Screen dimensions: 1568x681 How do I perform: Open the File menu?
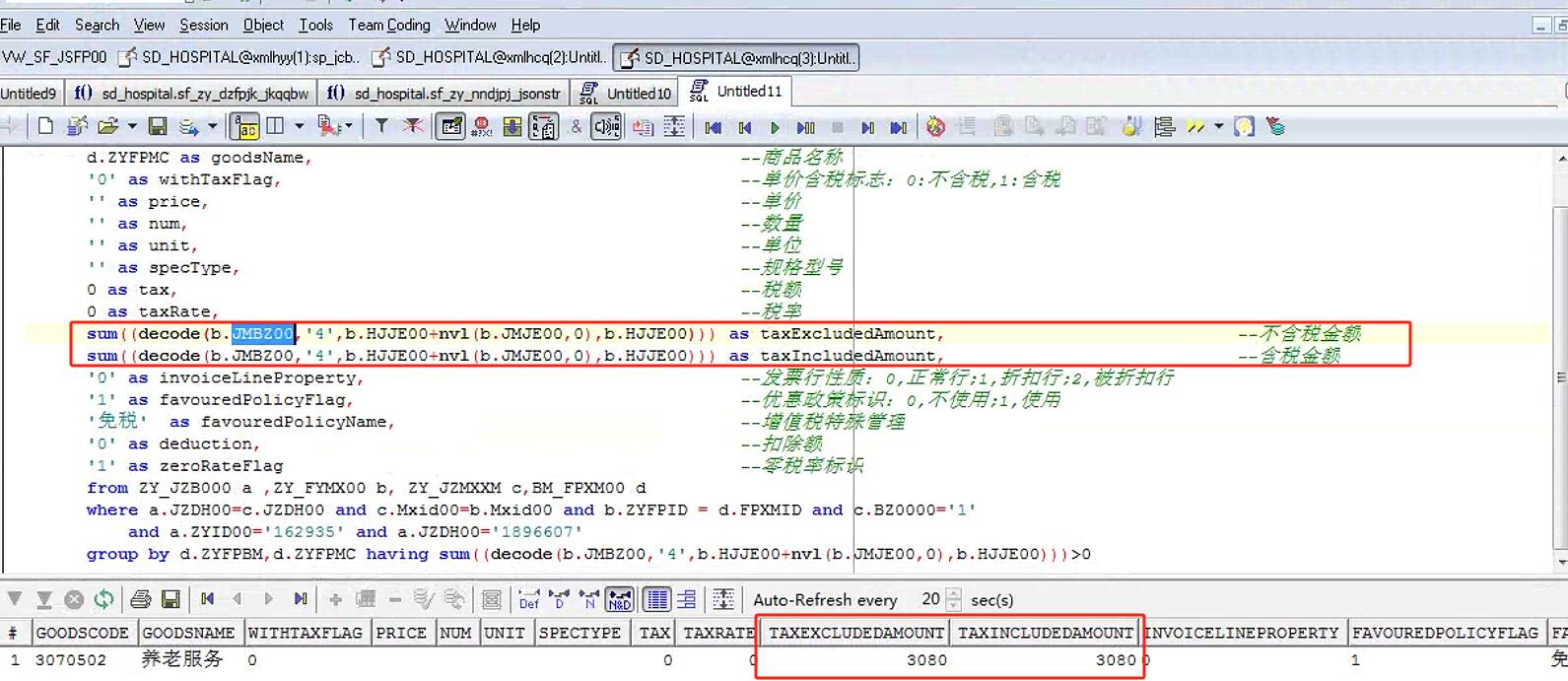tap(11, 25)
